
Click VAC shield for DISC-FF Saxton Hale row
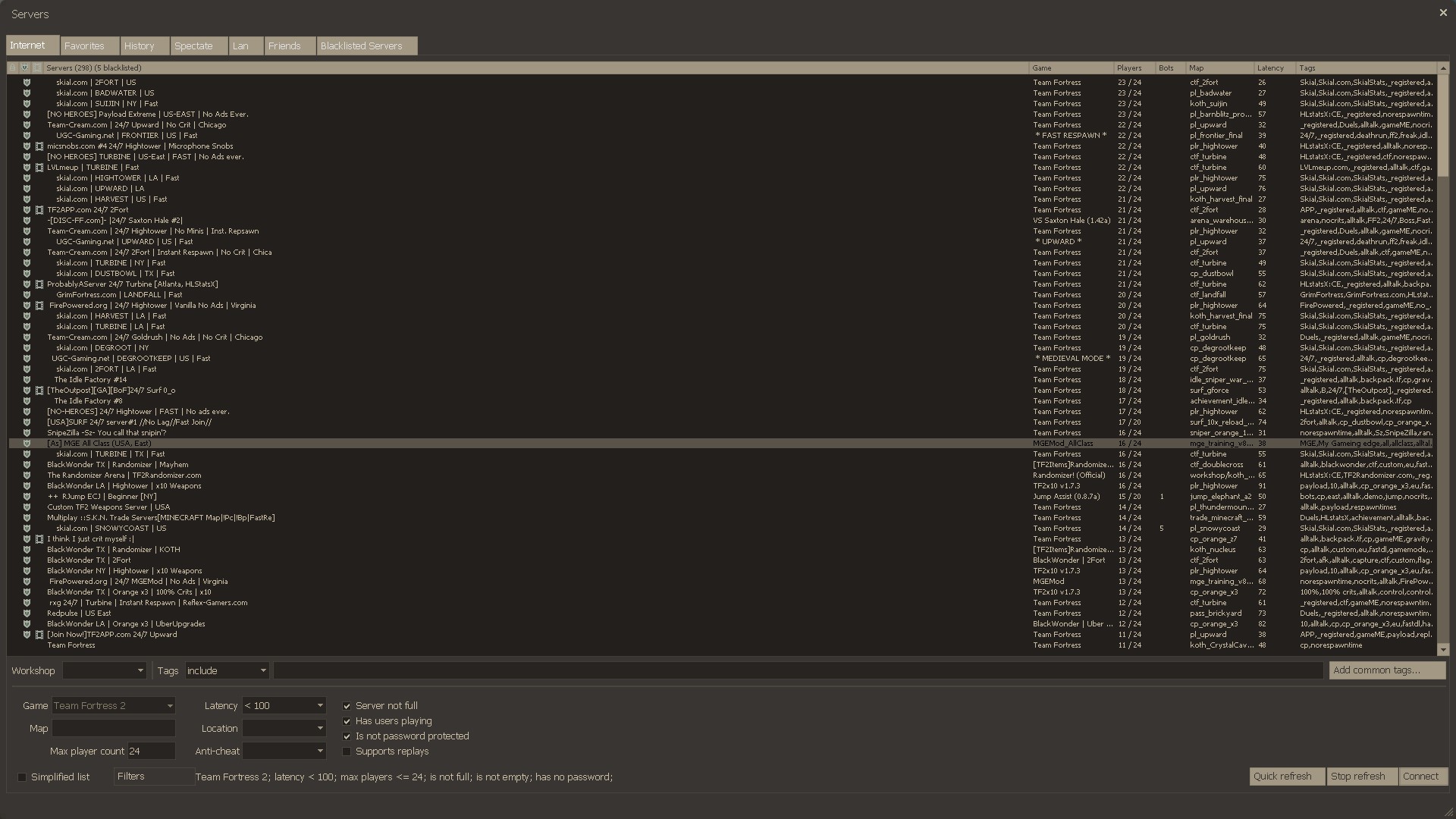pos(27,221)
